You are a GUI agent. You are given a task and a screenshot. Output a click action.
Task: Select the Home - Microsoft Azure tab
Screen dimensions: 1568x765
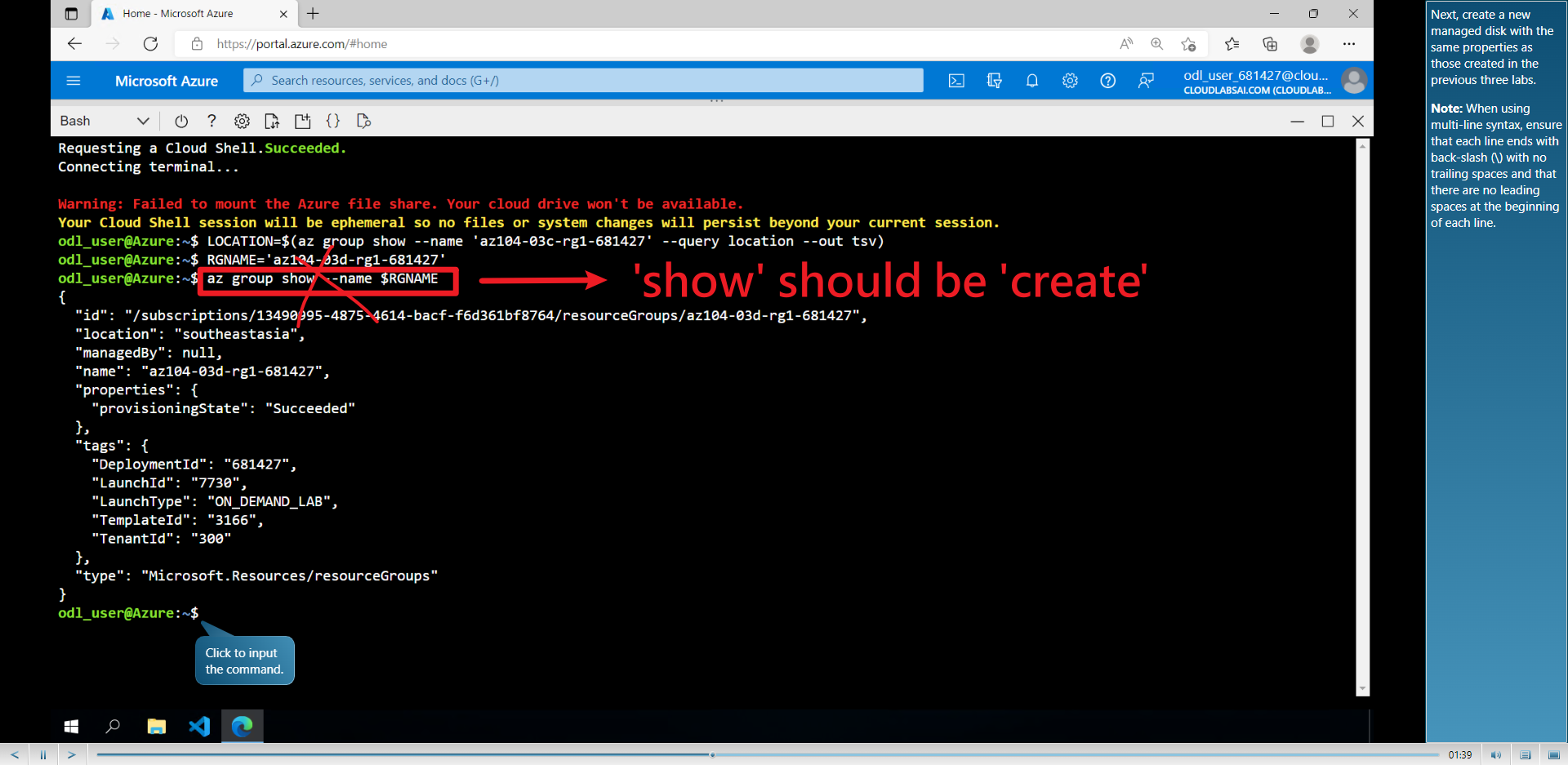point(180,14)
